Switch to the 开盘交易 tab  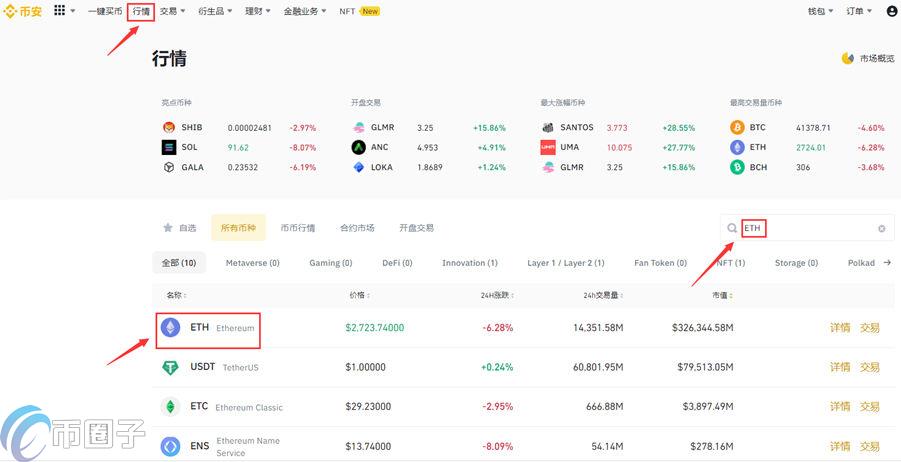coord(417,228)
